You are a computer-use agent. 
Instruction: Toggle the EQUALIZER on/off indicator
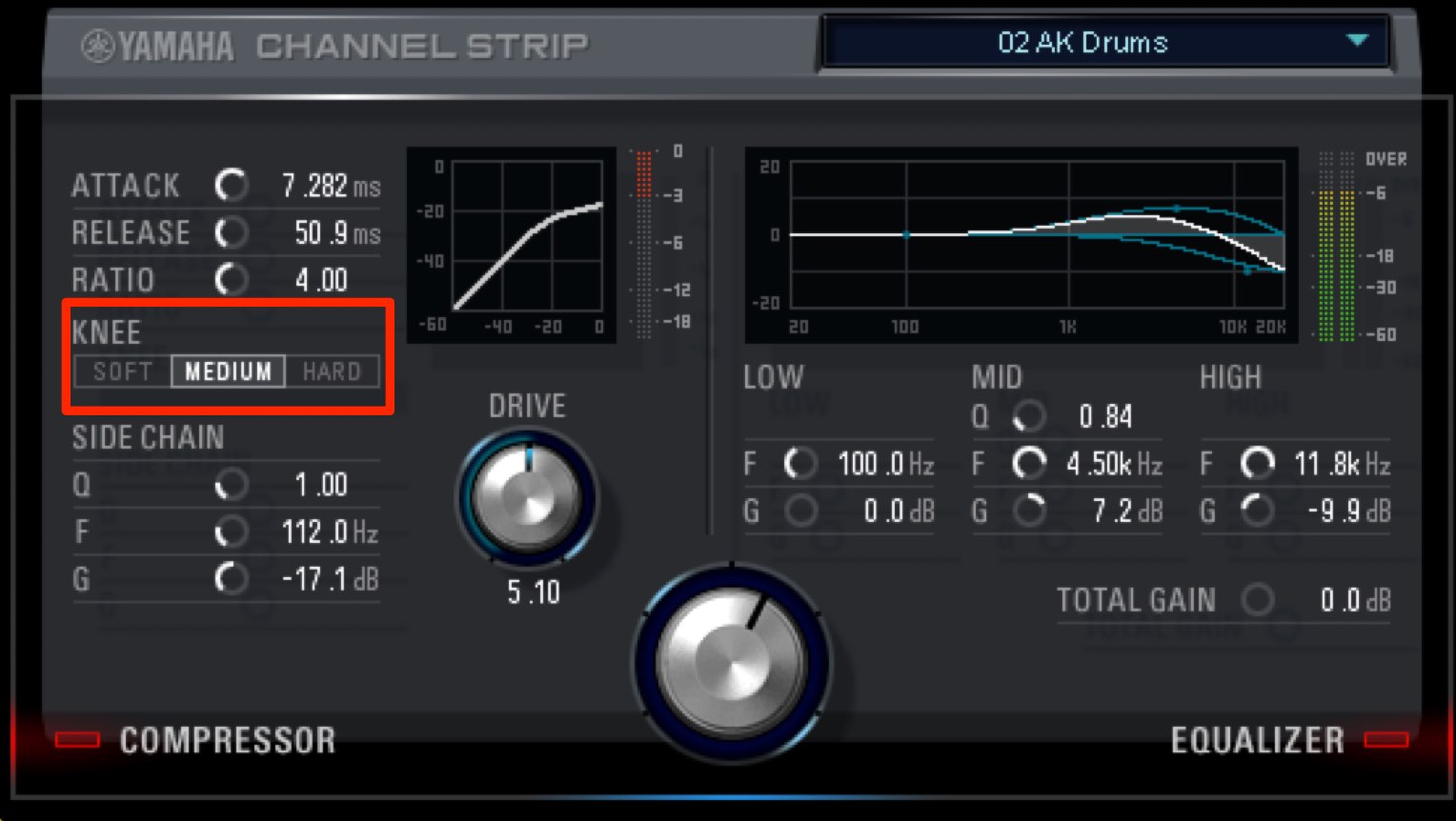1386,740
